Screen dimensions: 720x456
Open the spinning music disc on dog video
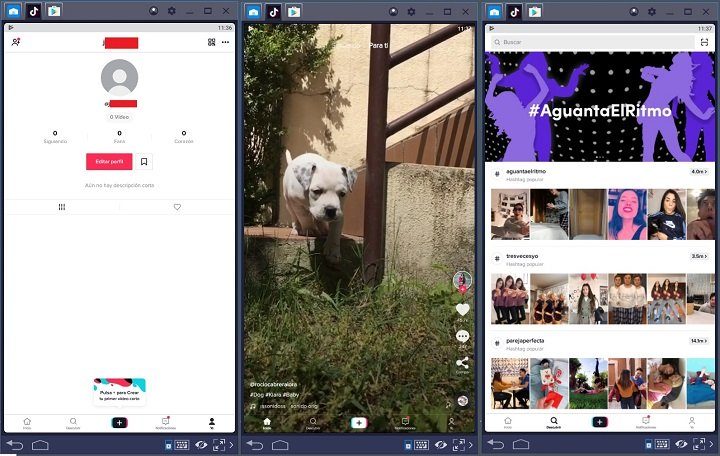[463, 400]
